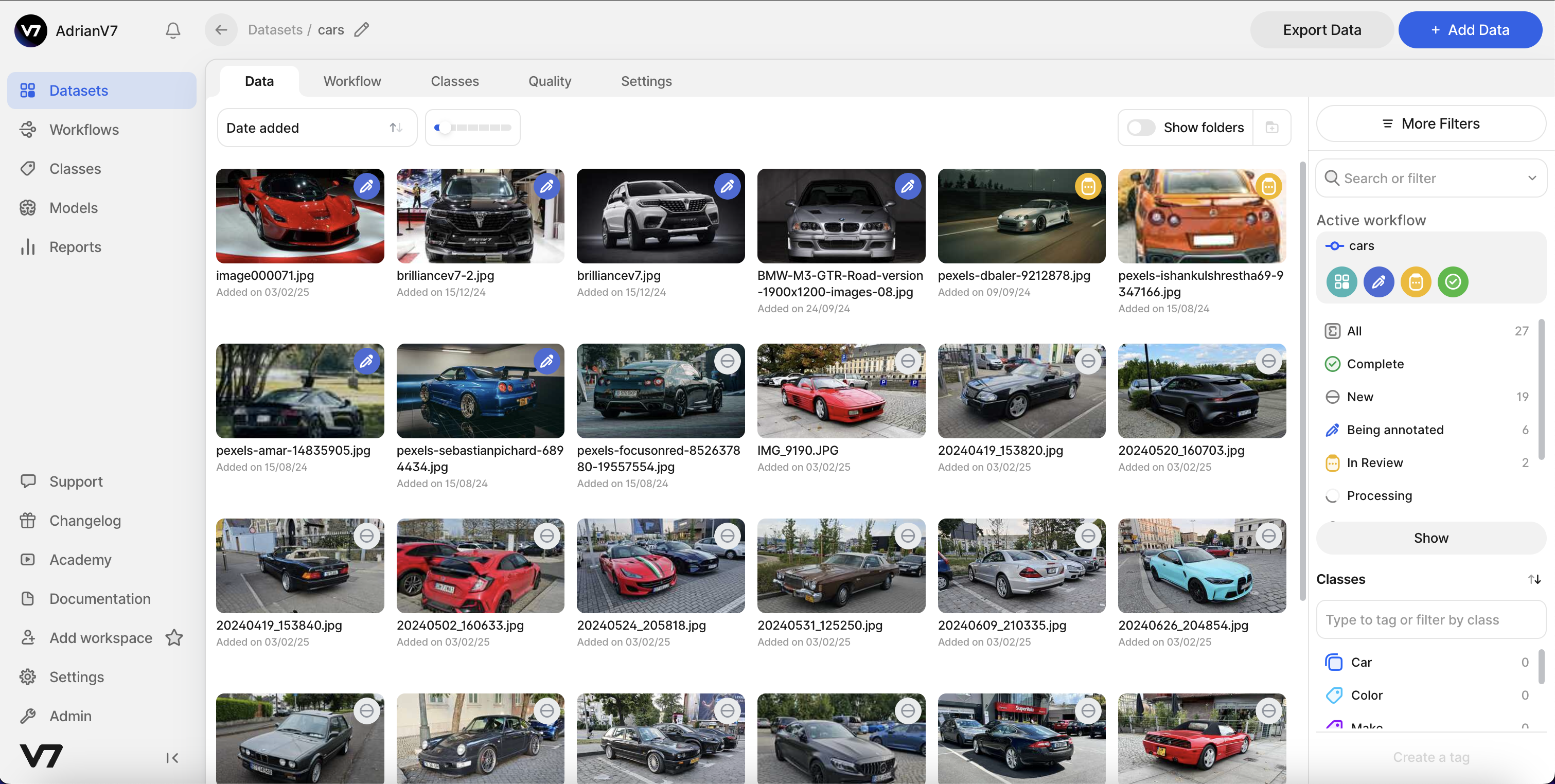Screen dimensions: 1555x784
Task: Click review status badge on pexels-dbaler-9212878.jpg
Action: (x=1088, y=187)
